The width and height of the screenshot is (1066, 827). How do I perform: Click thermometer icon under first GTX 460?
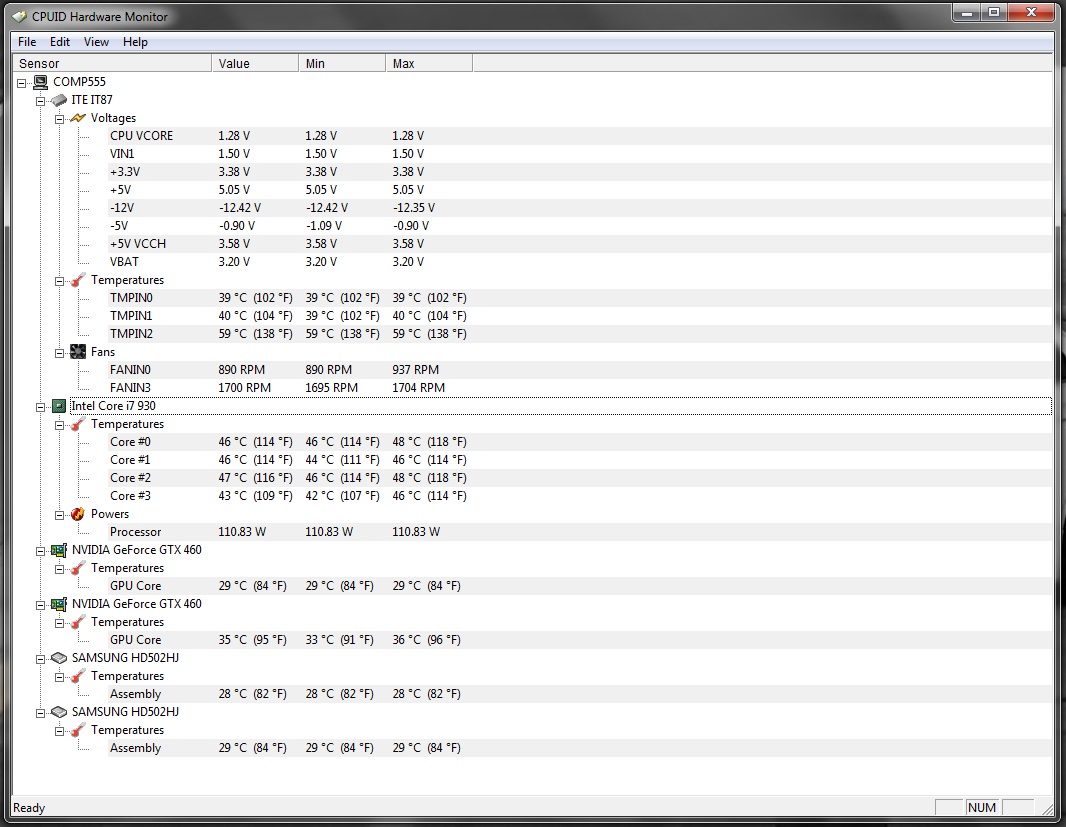click(x=78, y=568)
